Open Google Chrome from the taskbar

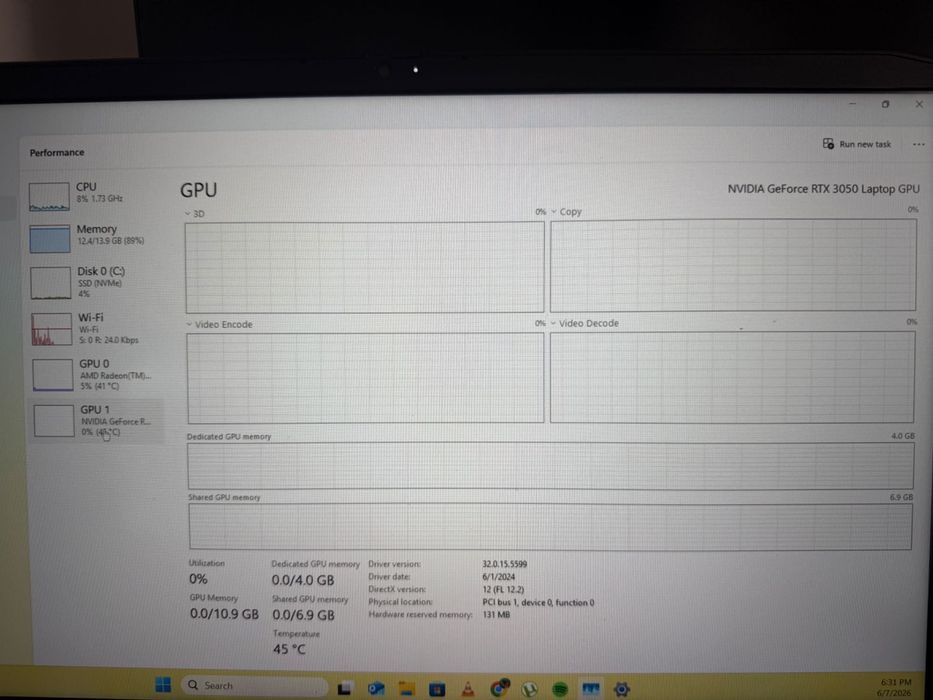(499, 689)
